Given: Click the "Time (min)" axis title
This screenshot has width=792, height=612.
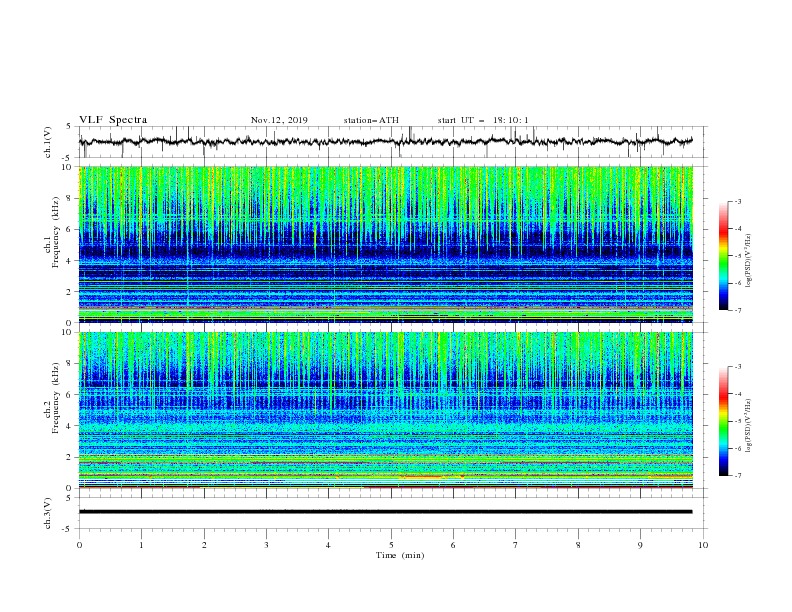Looking at the screenshot, I should pos(400,555).
